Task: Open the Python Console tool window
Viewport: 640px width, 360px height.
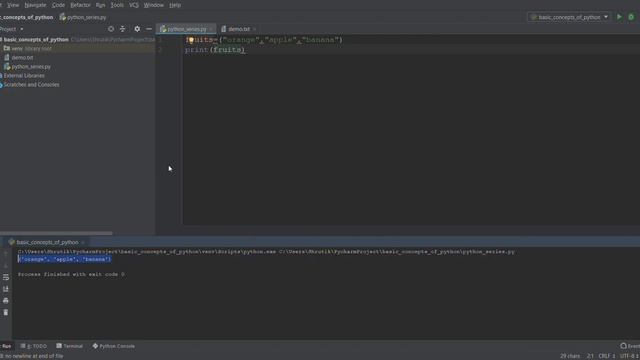Action: point(113,346)
